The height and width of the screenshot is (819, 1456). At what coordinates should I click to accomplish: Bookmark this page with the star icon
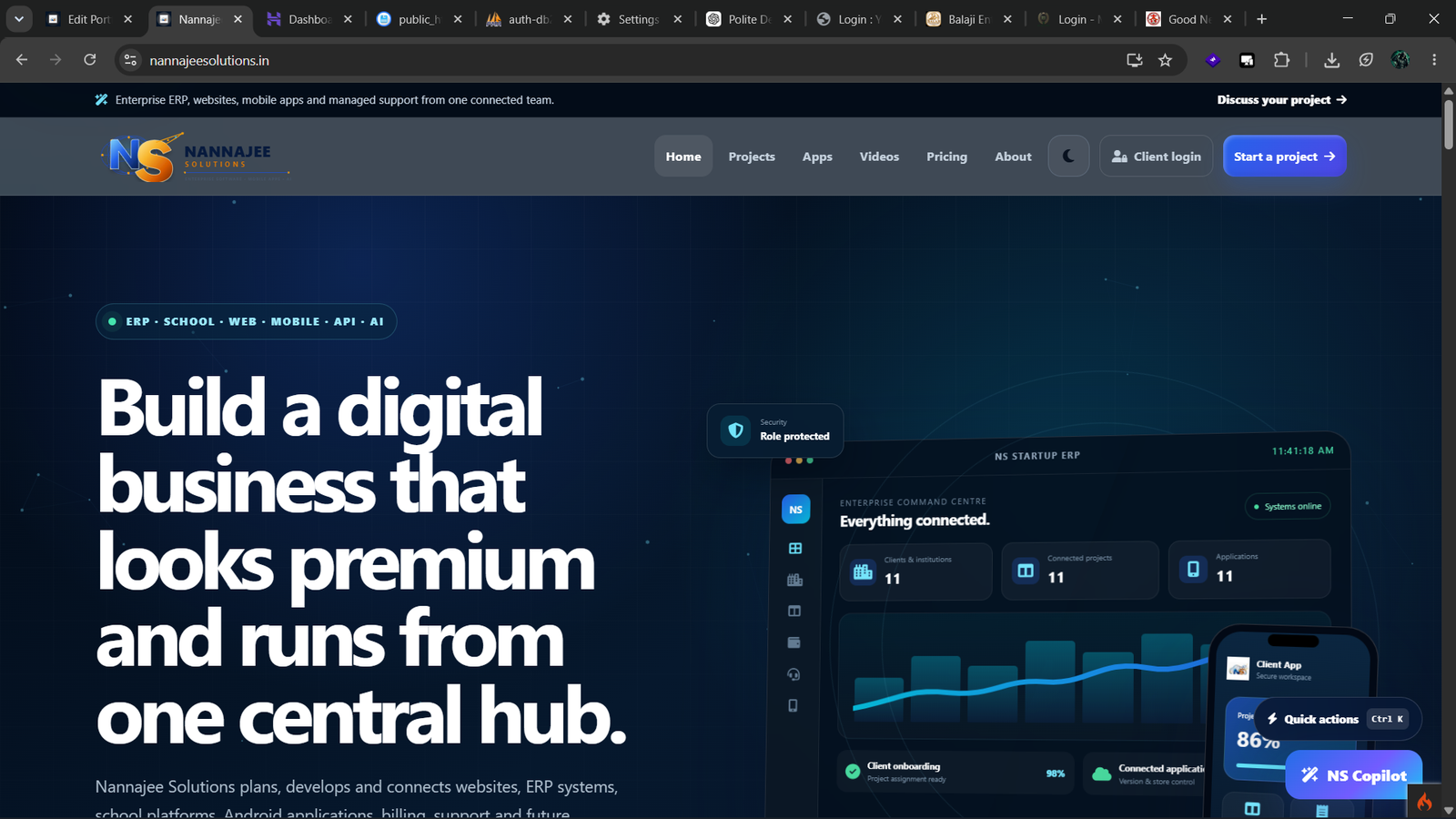(1165, 60)
